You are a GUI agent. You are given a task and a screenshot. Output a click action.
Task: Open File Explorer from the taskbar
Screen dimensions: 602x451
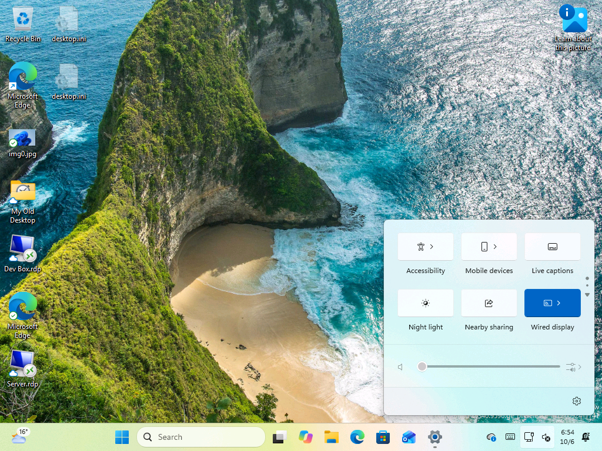pos(331,437)
